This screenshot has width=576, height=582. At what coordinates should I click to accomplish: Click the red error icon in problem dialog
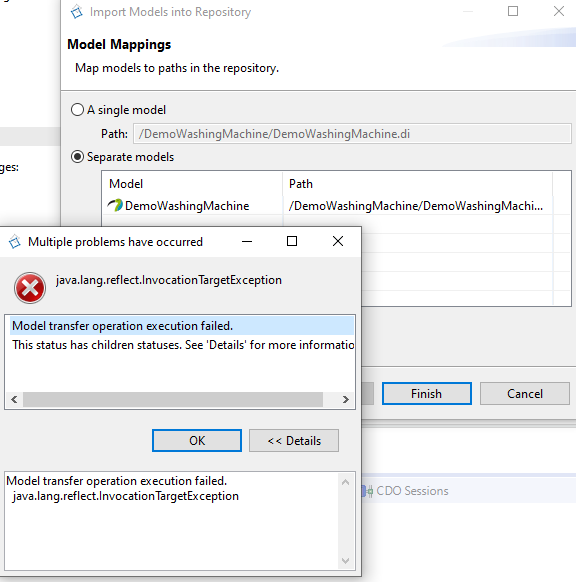30,288
